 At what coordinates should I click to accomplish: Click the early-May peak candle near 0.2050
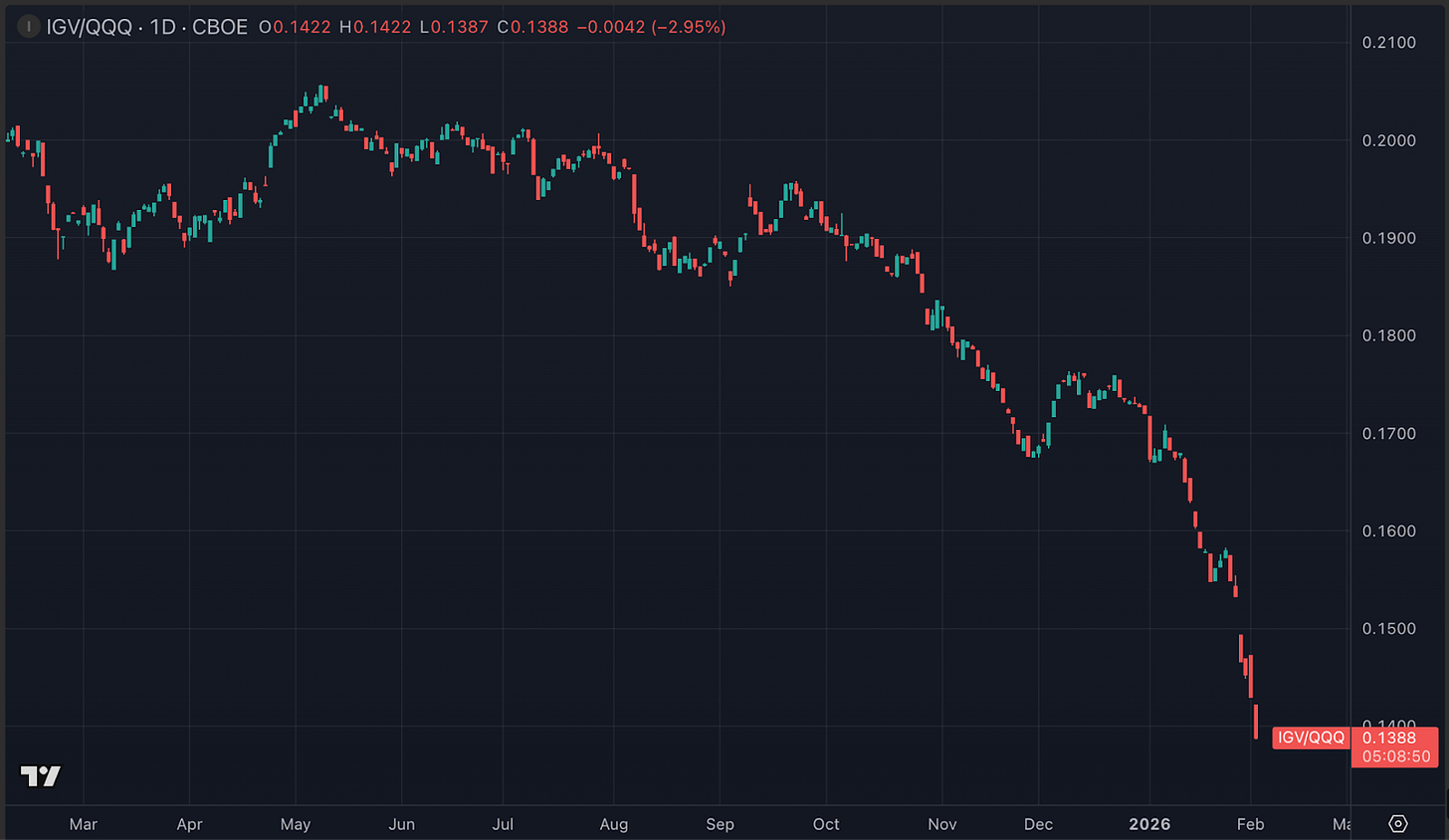coord(320,95)
